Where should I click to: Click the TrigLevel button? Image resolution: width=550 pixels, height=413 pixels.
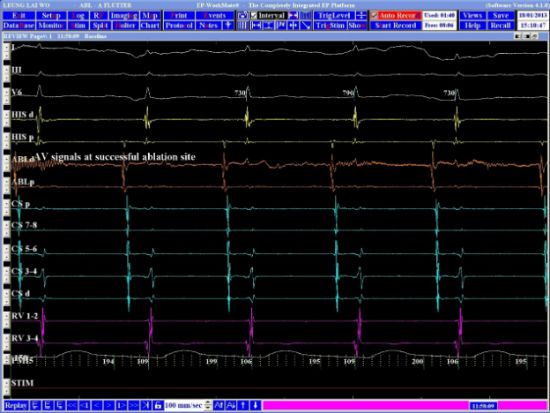pyautogui.click(x=334, y=15)
